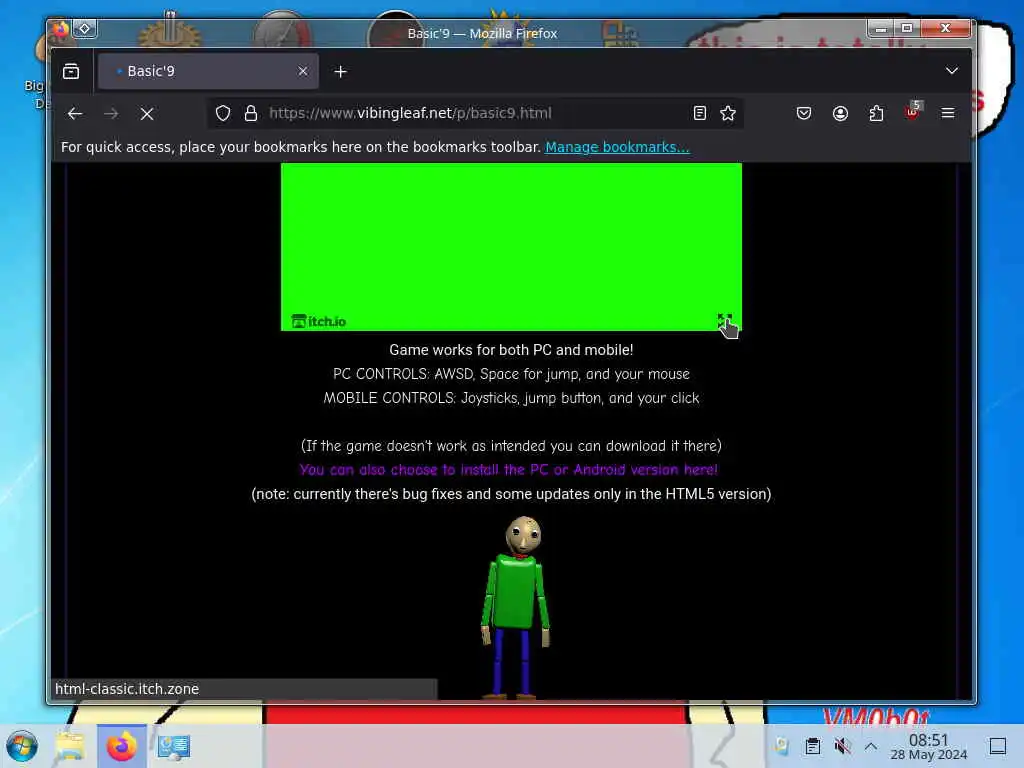Click the greyed forward arrow button
The width and height of the screenshot is (1024, 768).
111,114
